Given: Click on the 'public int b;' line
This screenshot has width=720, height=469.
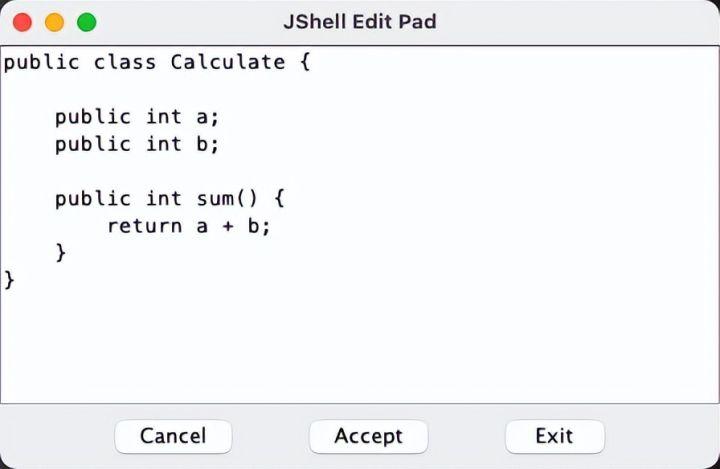Looking at the screenshot, I should pyautogui.click(x=137, y=144).
